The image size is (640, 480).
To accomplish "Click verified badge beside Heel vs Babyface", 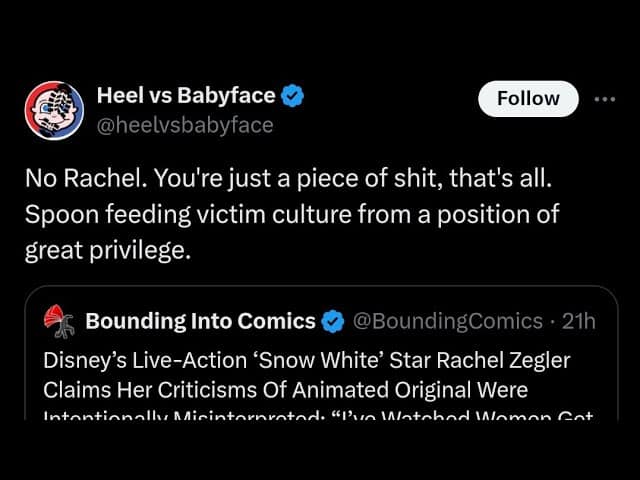I will [292, 96].
